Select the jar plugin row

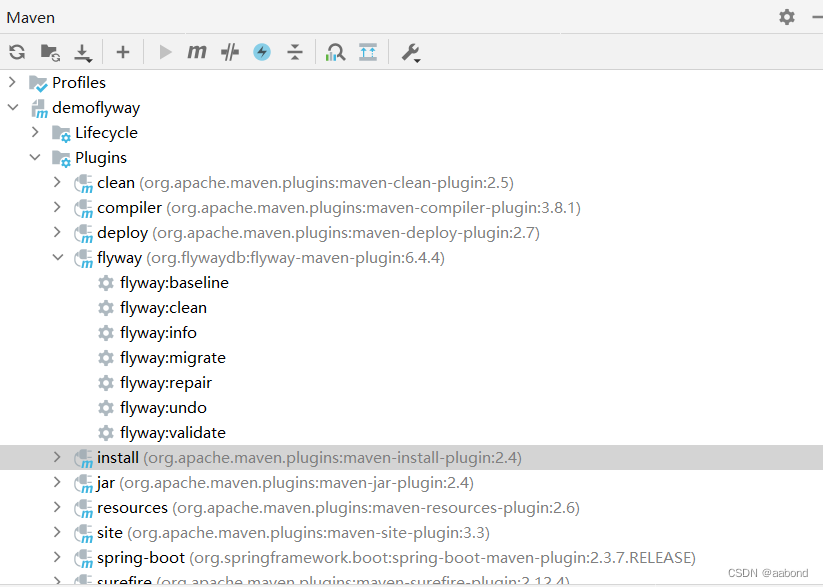412,482
